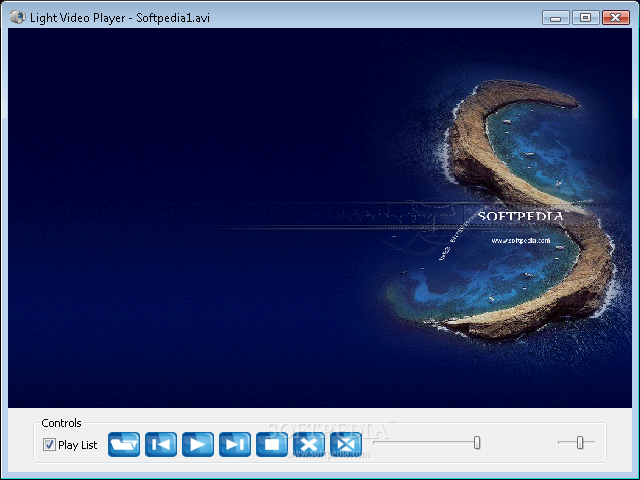Skip to the next track

pos(235,444)
